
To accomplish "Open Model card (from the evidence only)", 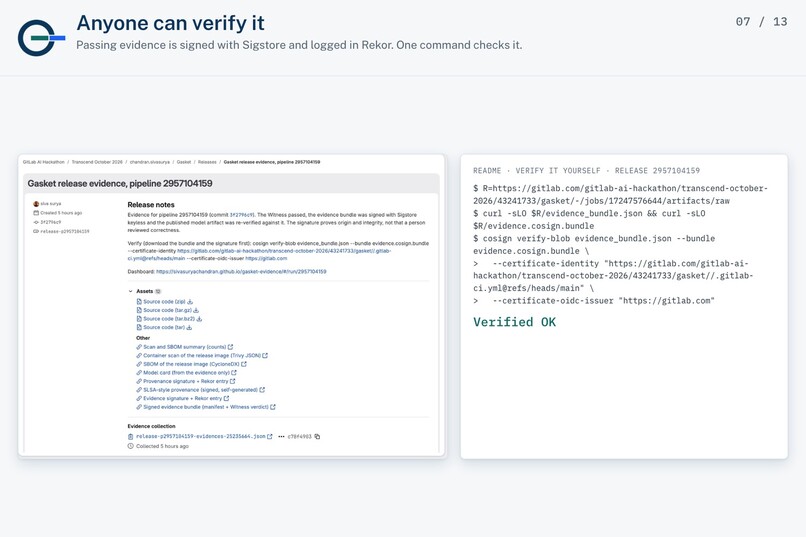I will click(x=187, y=373).
